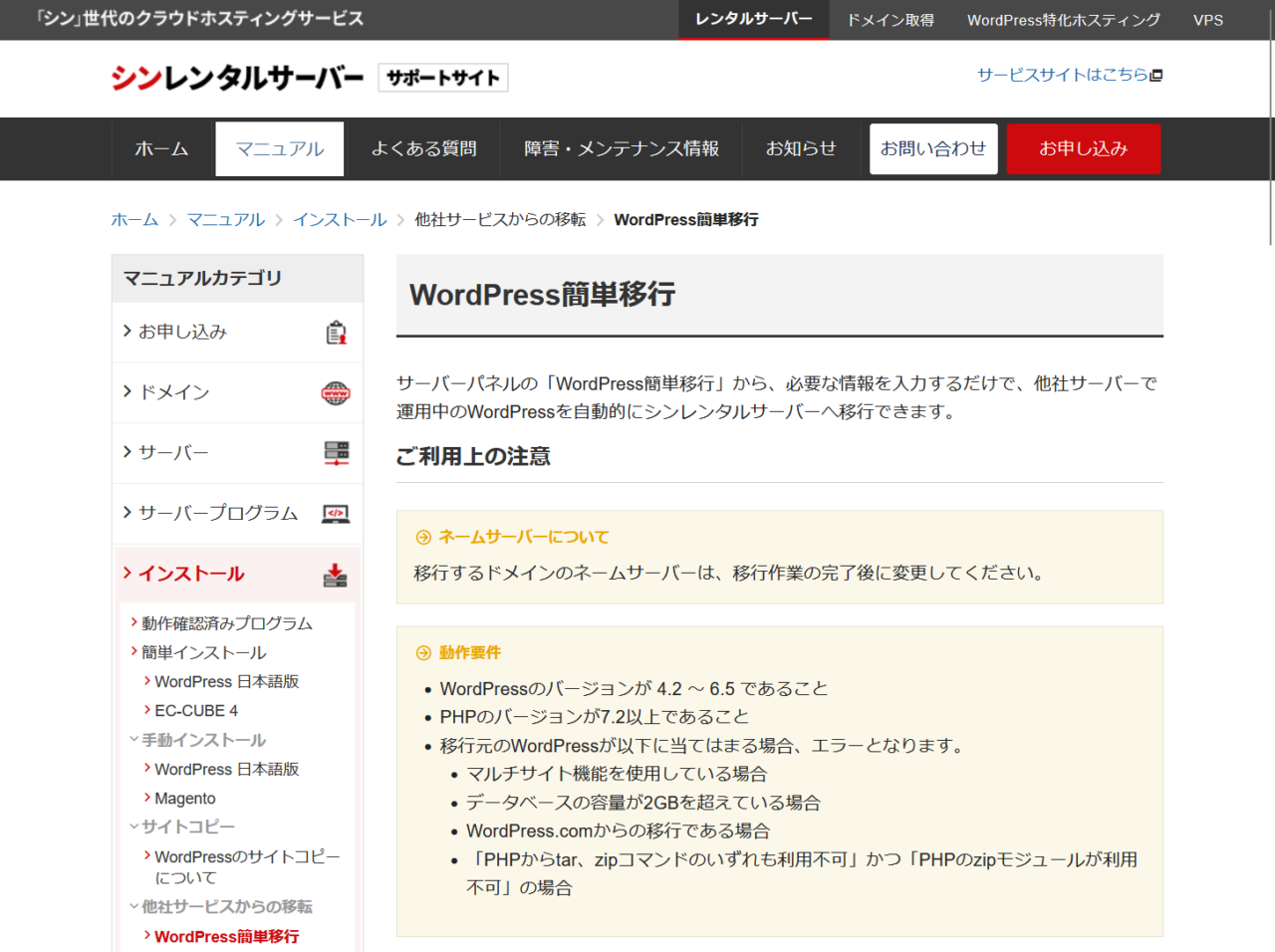Click the シンレンタルサーバー logo

click(237, 78)
